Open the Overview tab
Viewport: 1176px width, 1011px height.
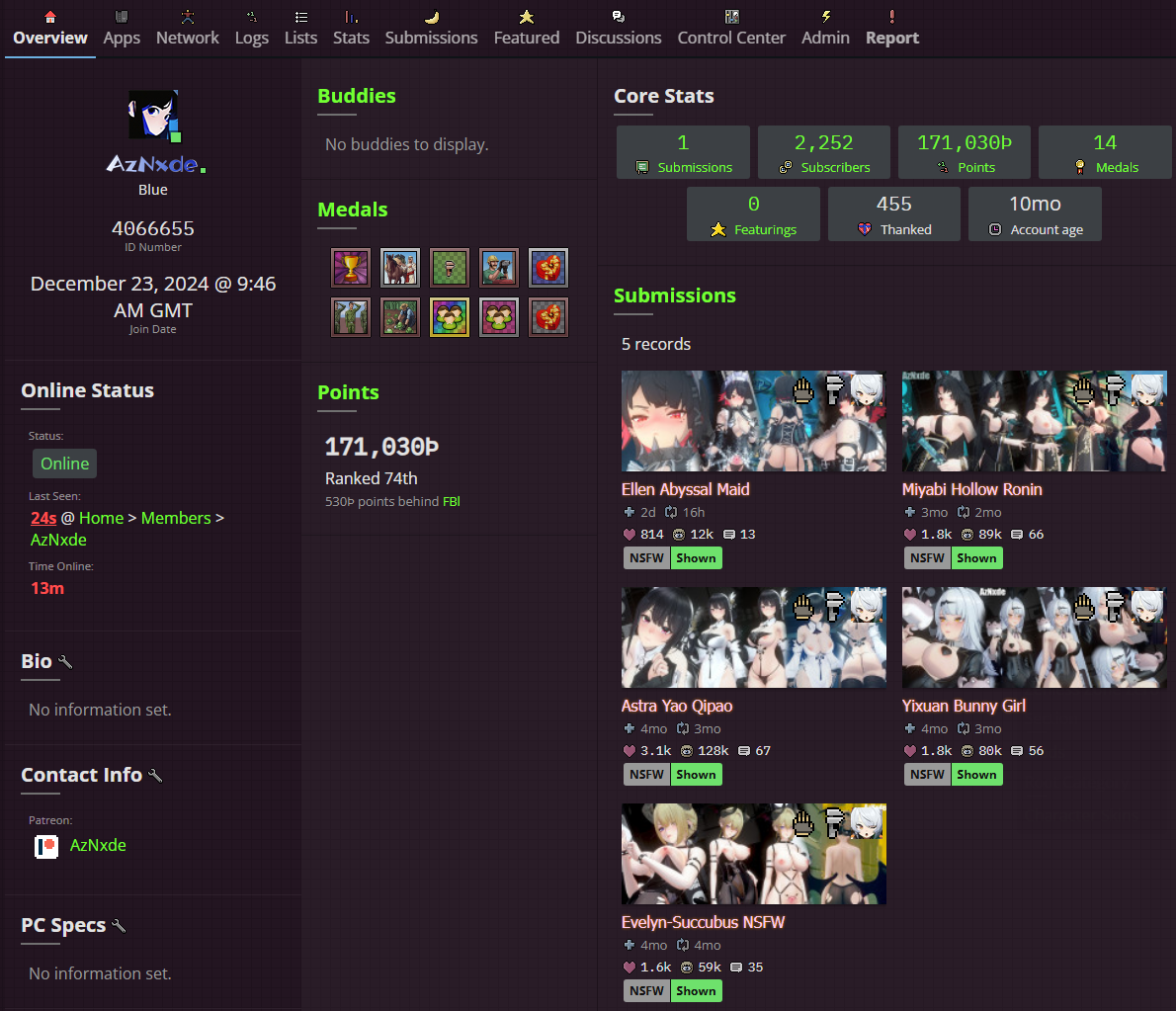pyautogui.click(x=50, y=29)
